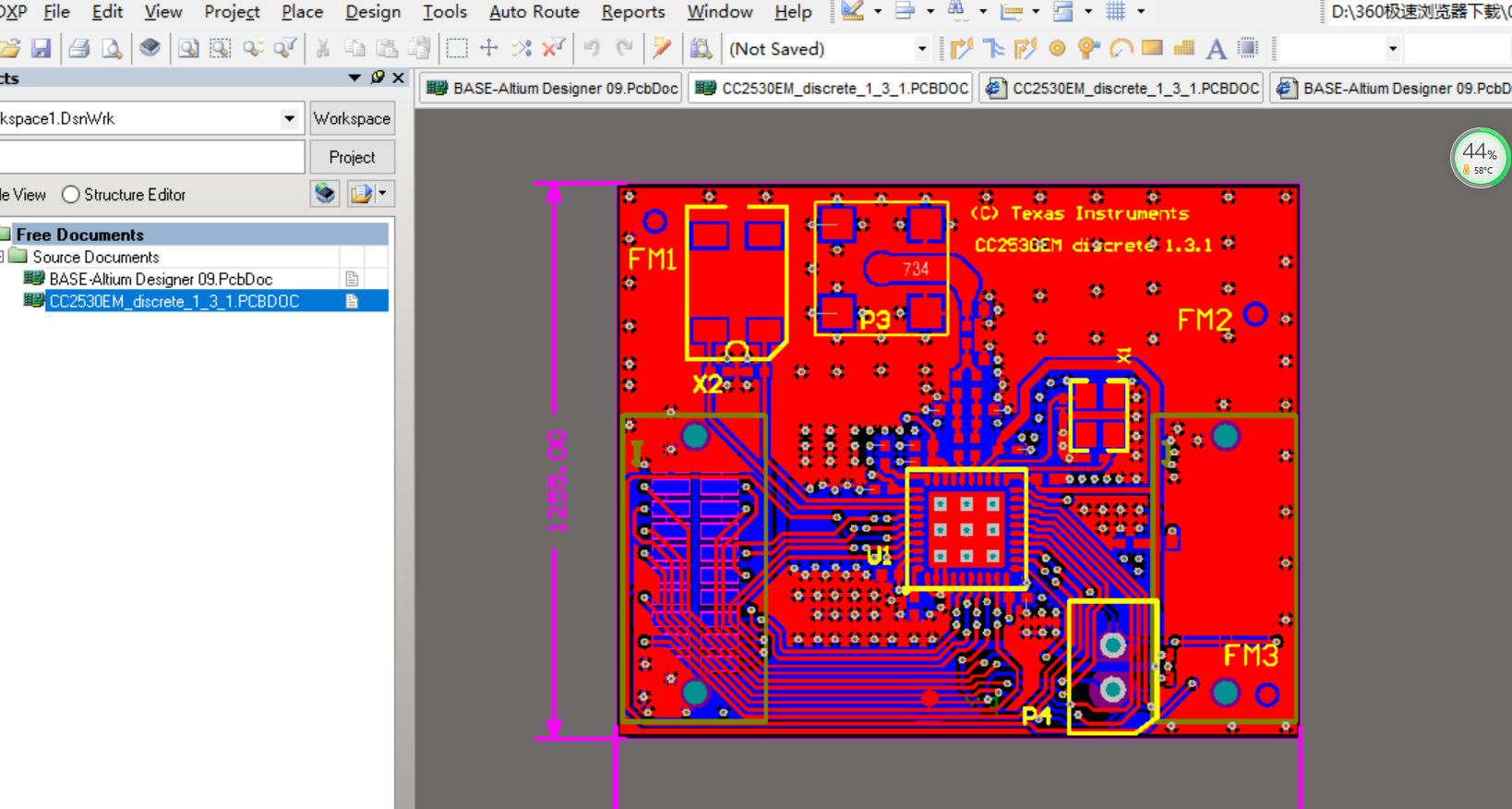Click the Zoom to fit document icon
The height and width of the screenshot is (809, 1512).
pos(188,48)
